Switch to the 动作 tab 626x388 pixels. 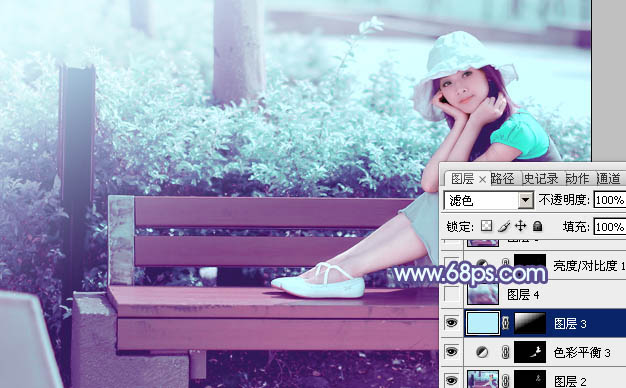pos(577,178)
